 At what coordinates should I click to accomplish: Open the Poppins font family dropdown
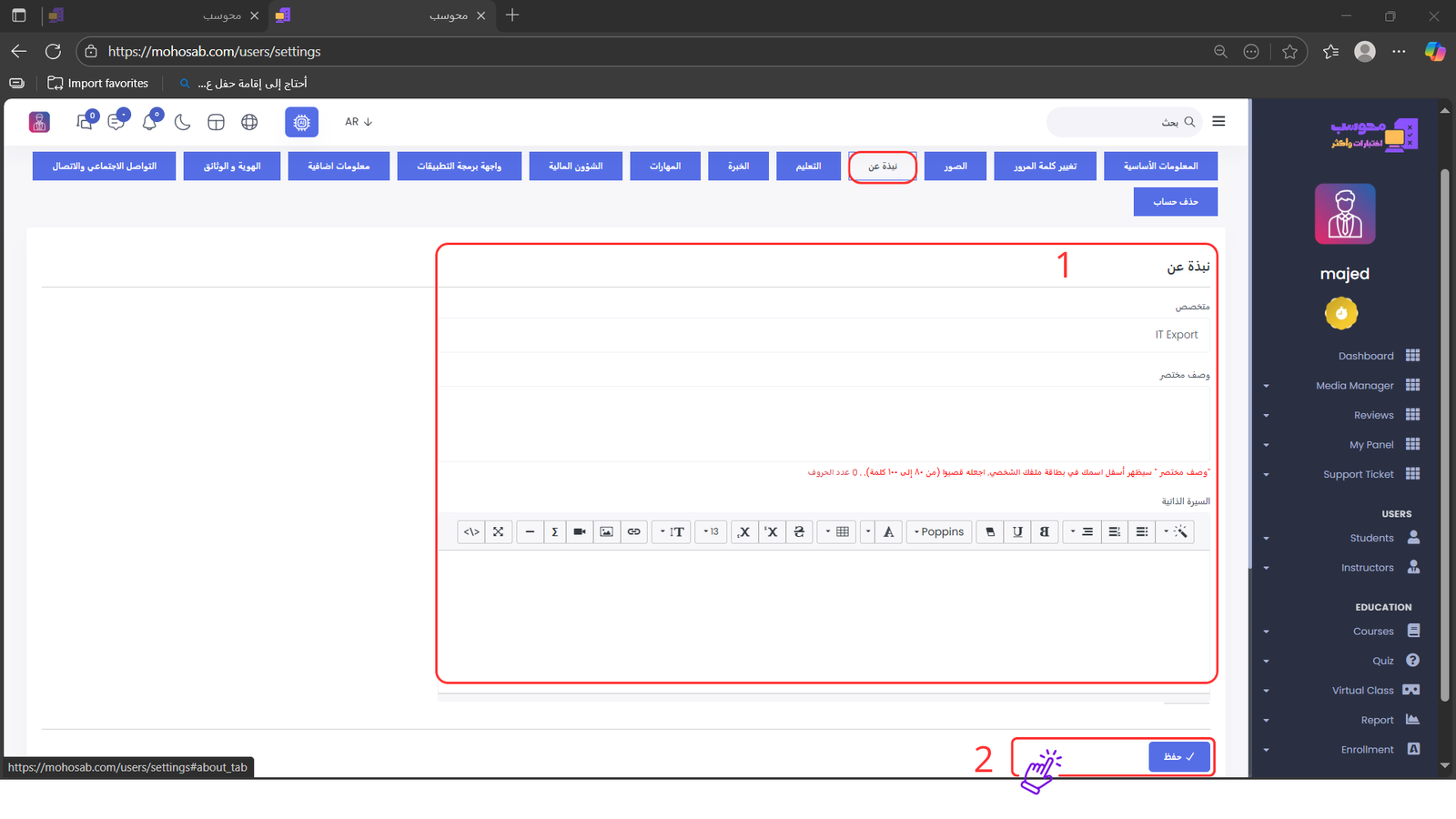click(939, 532)
